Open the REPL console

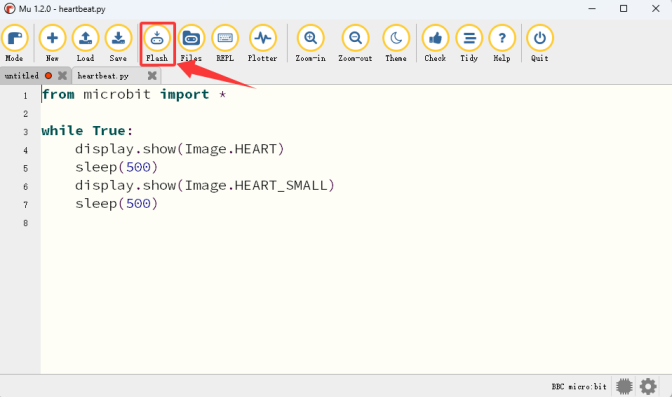click(x=225, y=43)
